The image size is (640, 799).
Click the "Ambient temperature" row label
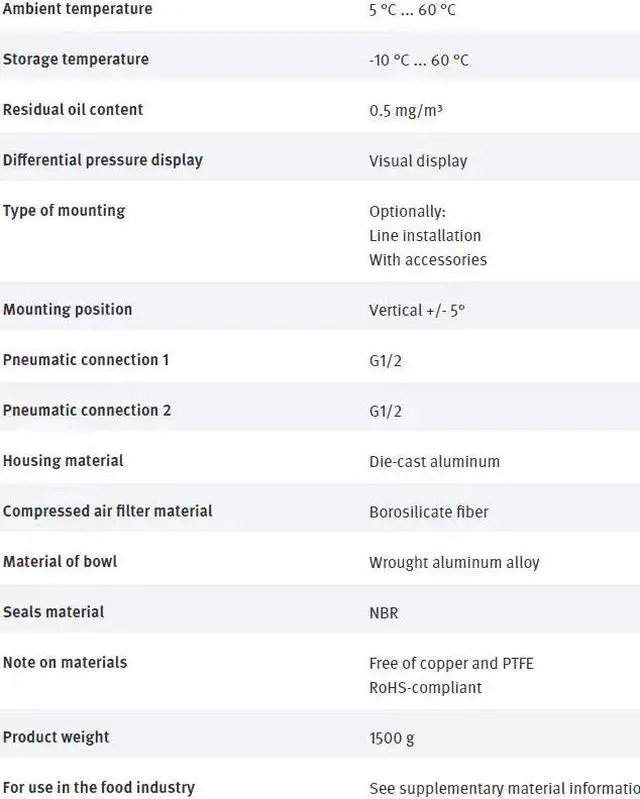pyautogui.click(x=77, y=9)
